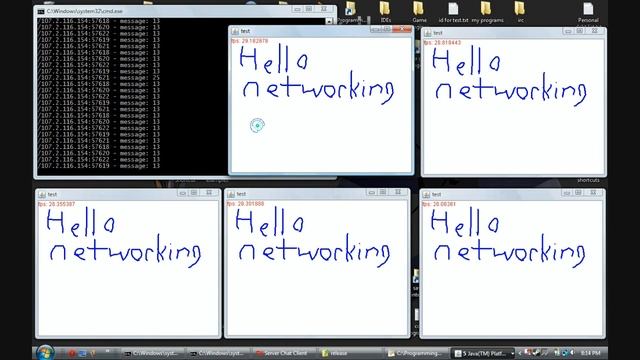Viewport: 640px width, 360px height.
Task: Click the volume icon in the system tray
Action: 573,353
